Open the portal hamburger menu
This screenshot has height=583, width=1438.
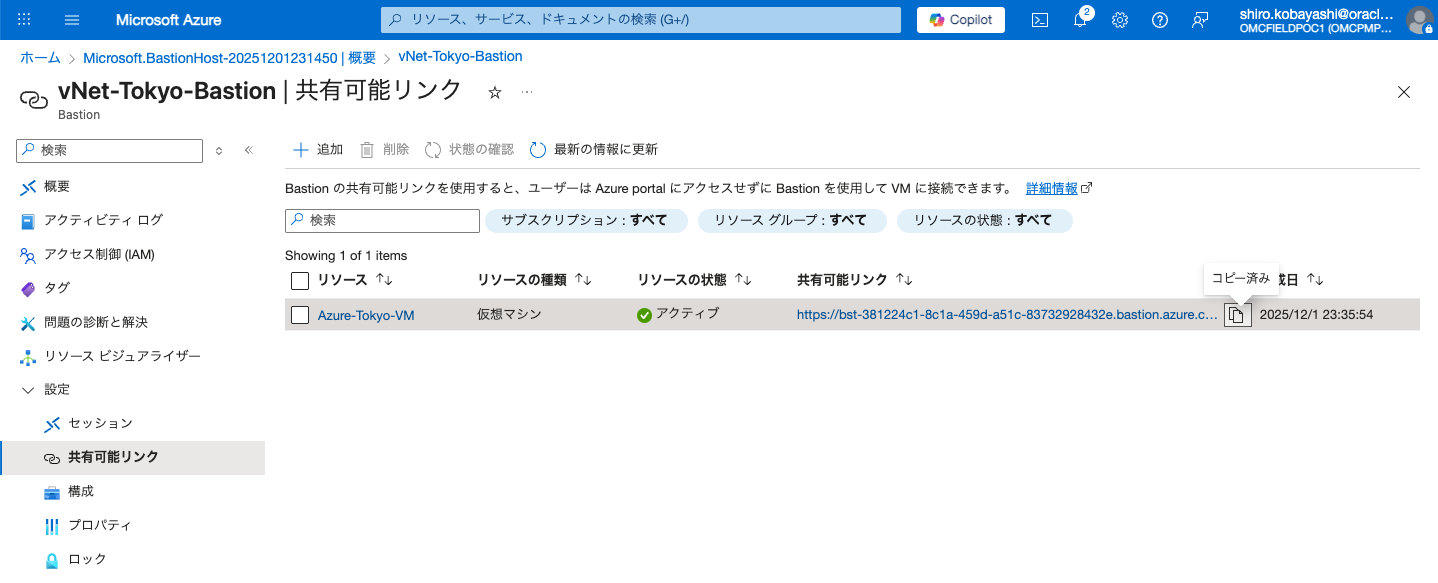[x=71, y=19]
